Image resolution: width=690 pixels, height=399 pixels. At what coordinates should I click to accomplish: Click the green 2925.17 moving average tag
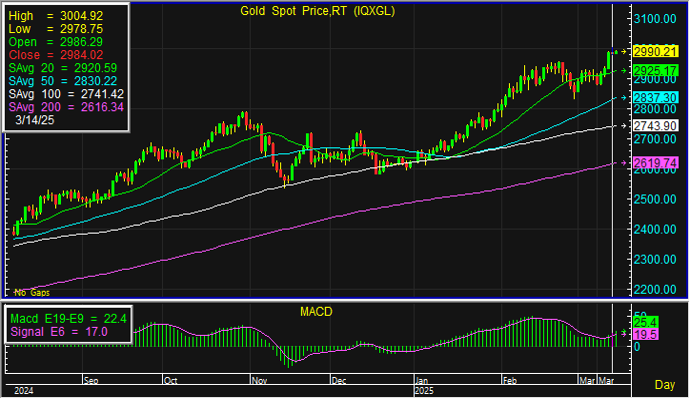pyautogui.click(x=655, y=70)
